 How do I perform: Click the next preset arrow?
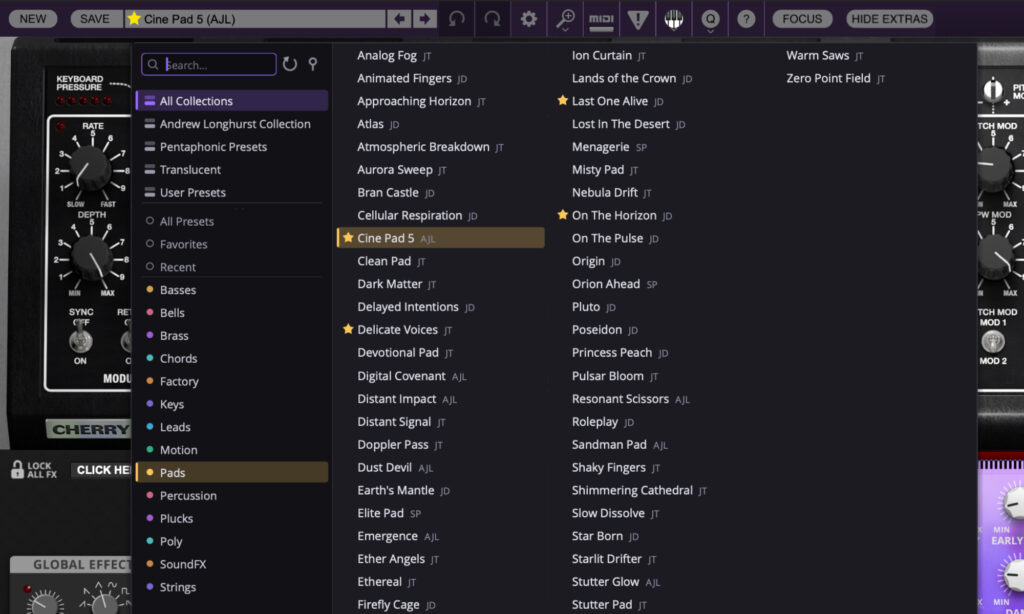click(x=424, y=19)
